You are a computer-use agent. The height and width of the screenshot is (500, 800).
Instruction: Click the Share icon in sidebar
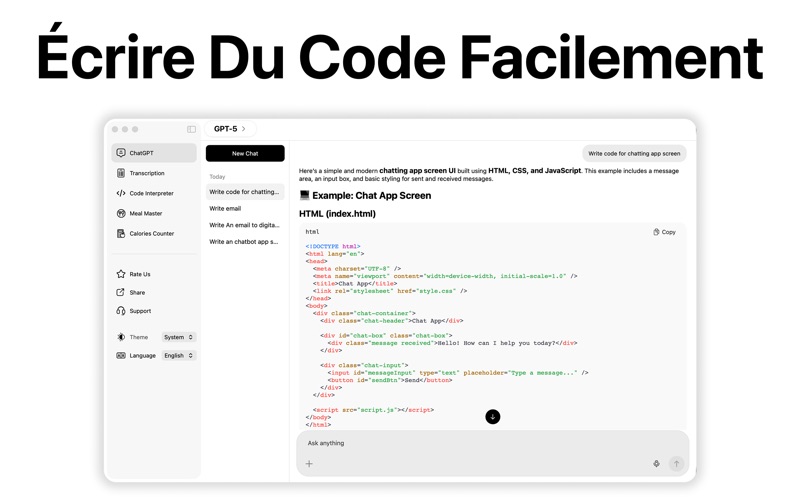coord(120,292)
